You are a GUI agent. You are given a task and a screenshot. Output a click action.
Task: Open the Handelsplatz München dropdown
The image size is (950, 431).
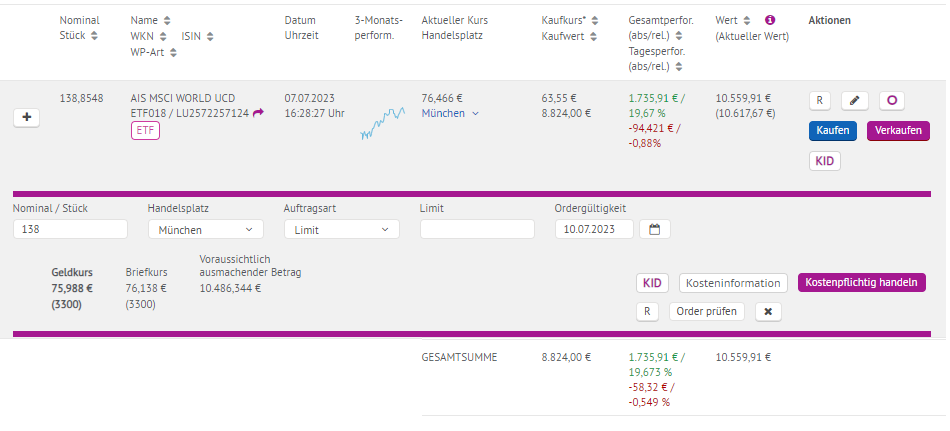pyautogui.click(x=205, y=229)
